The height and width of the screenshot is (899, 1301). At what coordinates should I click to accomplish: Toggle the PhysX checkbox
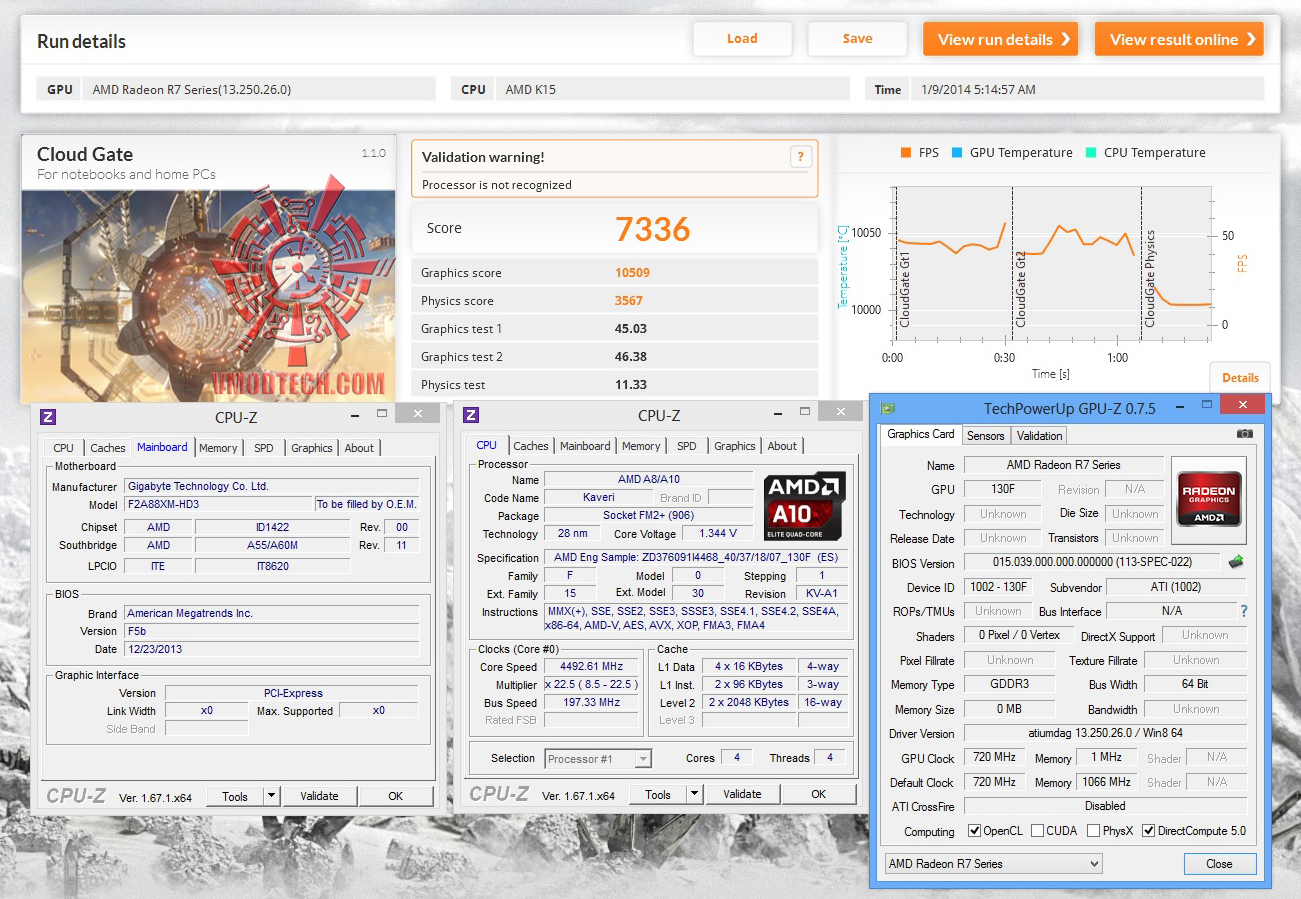[x=1094, y=831]
